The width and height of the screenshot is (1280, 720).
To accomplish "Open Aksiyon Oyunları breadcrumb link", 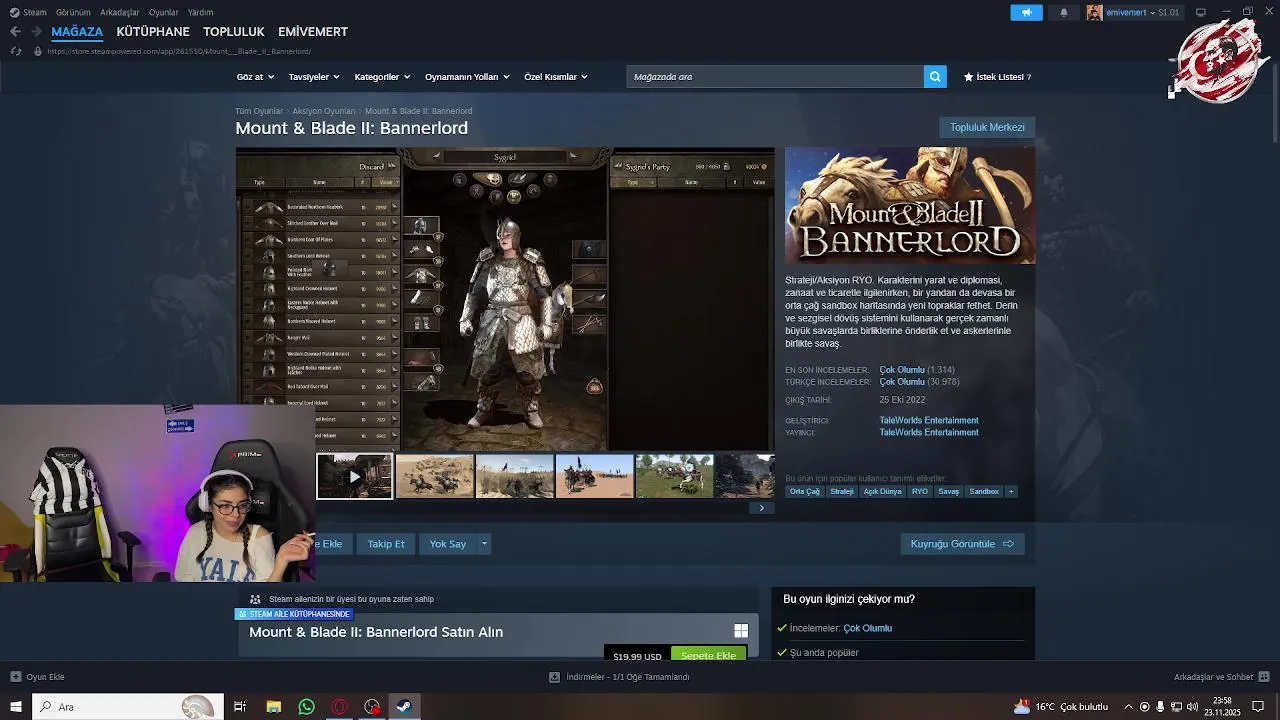I will tap(324, 111).
